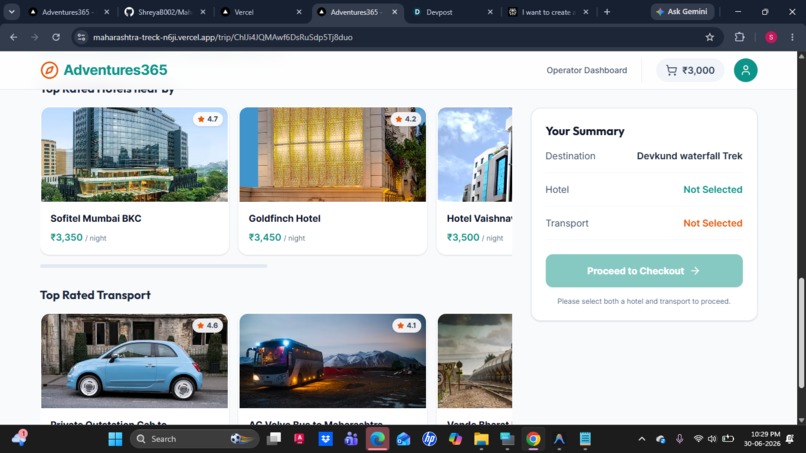Click the AC Volvo bus photo

(x=333, y=361)
